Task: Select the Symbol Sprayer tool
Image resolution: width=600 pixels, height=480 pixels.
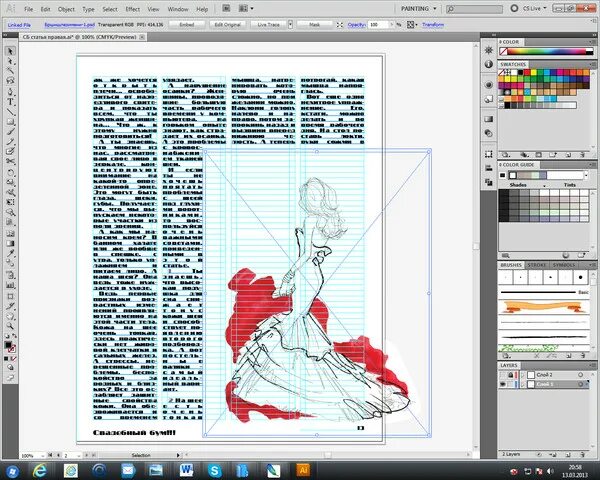Action: (10, 275)
